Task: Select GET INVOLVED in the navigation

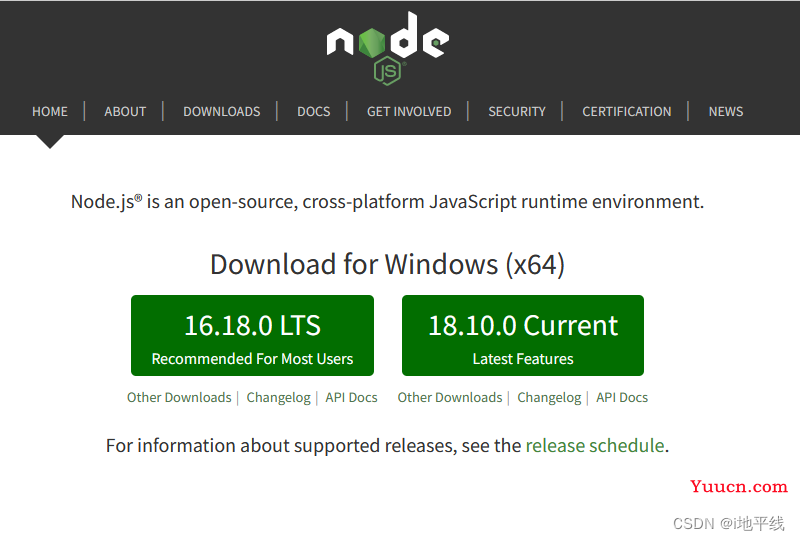Action: pyautogui.click(x=409, y=111)
